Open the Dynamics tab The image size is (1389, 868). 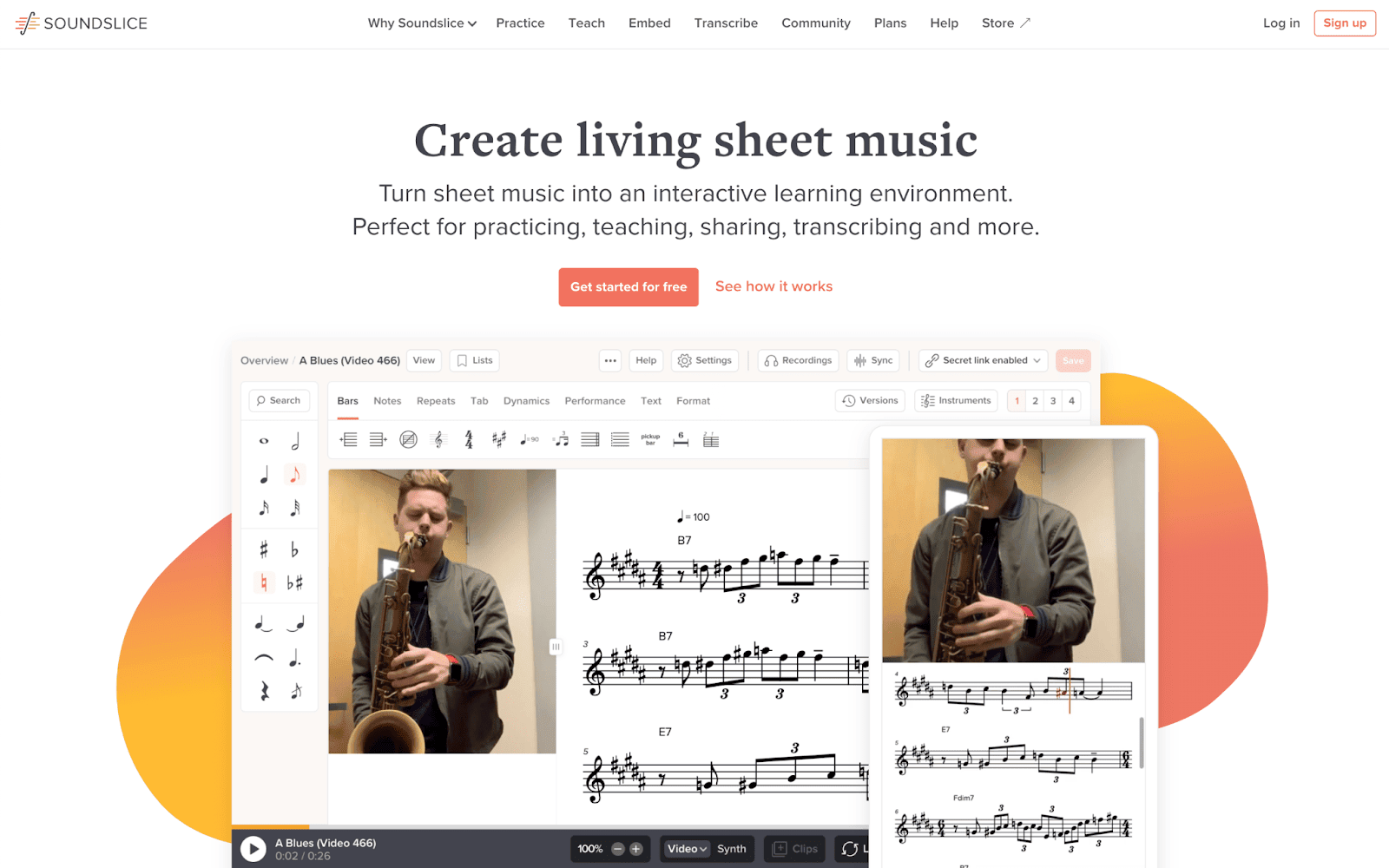(526, 401)
